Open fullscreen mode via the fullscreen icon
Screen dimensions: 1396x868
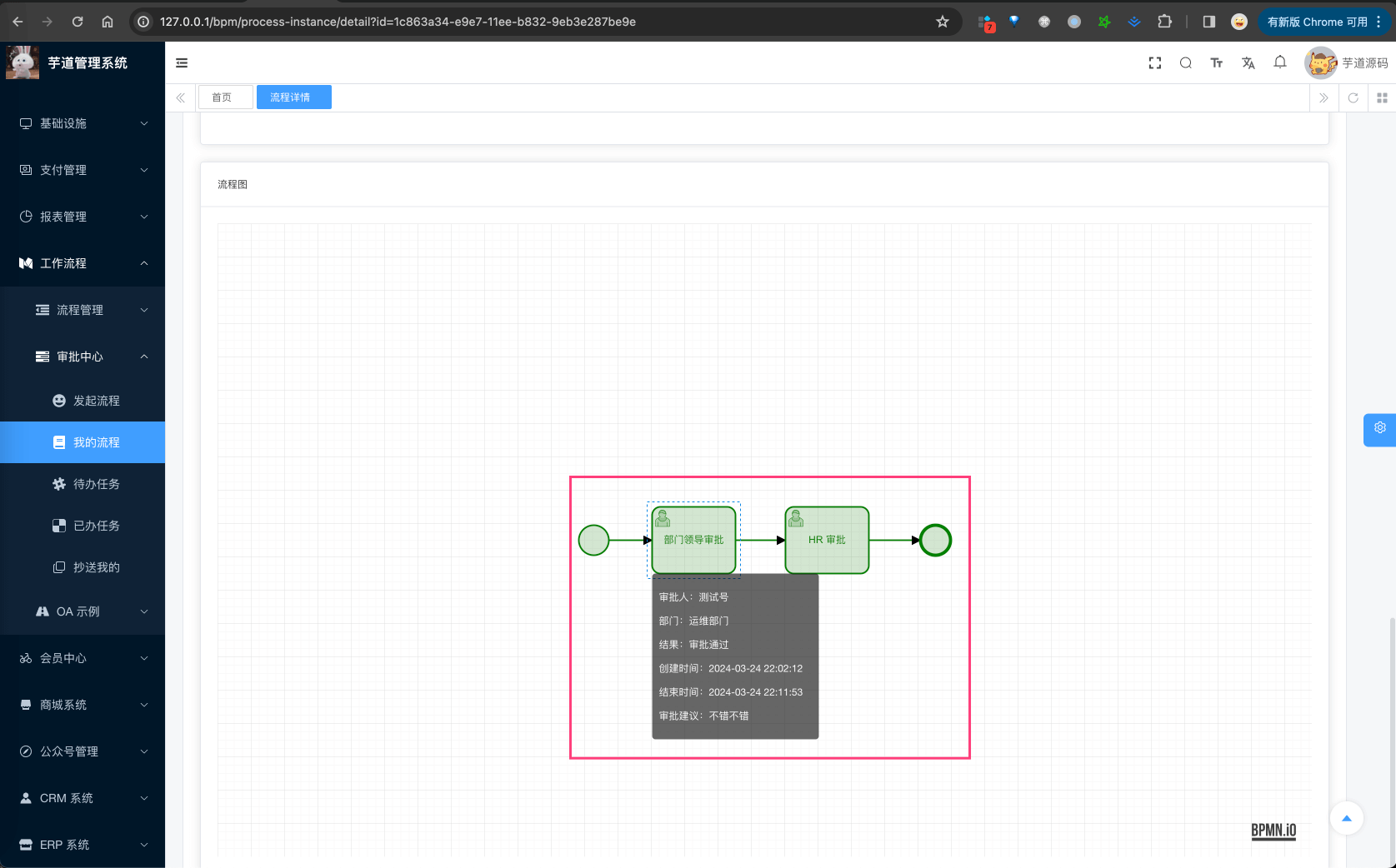tap(1154, 62)
